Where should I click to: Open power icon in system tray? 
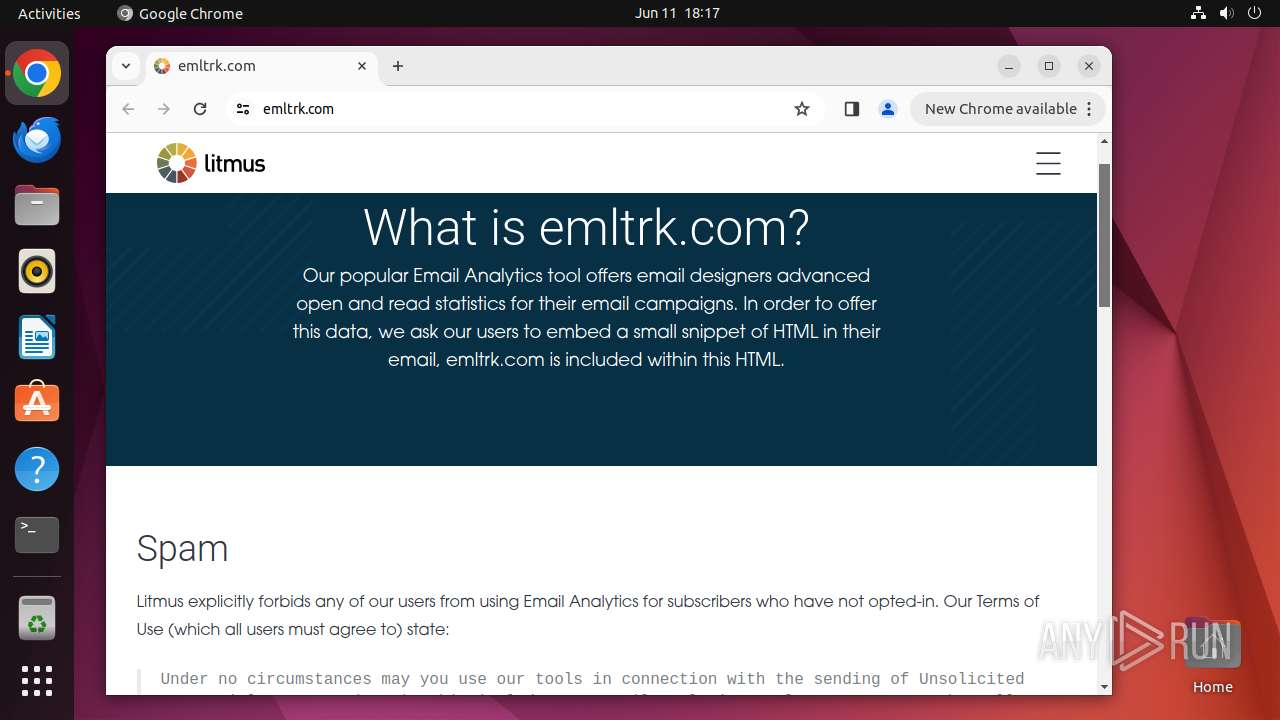(x=1255, y=13)
